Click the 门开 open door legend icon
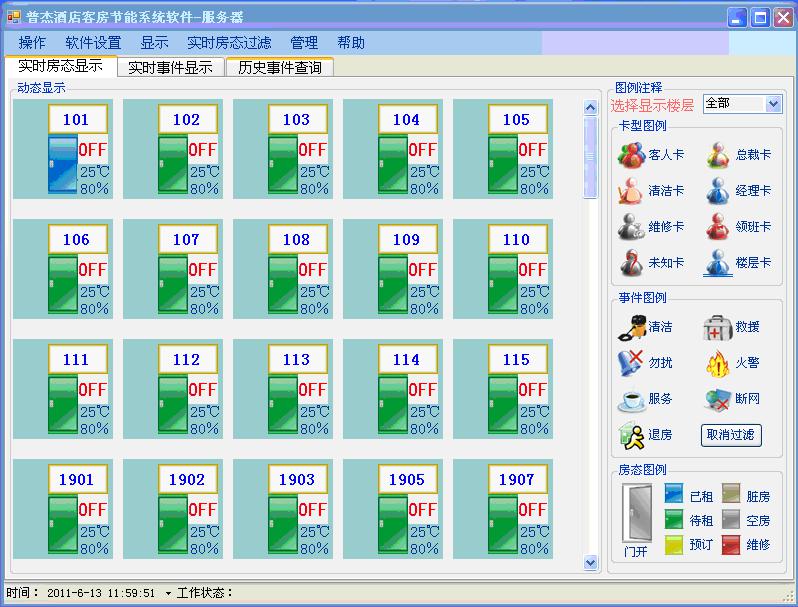Image resolution: width=798 pixels, height=607 pixels. (636, 515)
